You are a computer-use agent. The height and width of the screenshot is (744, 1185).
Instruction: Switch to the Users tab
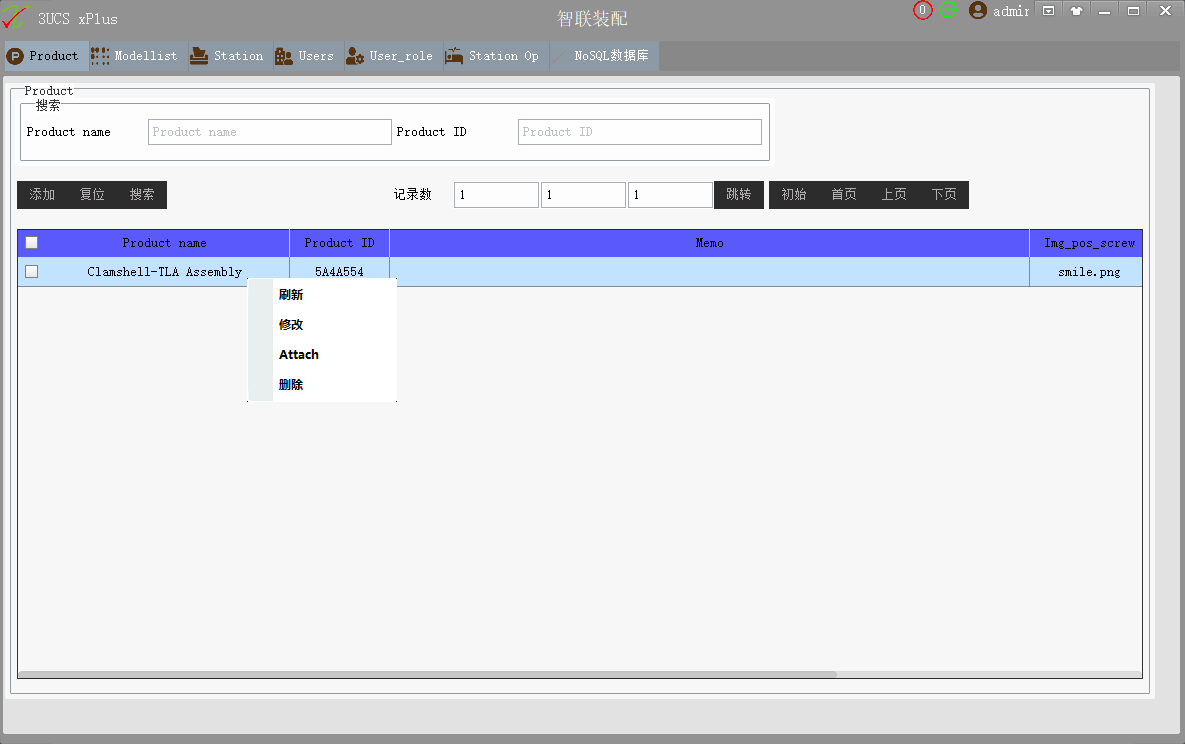(308, 56)
